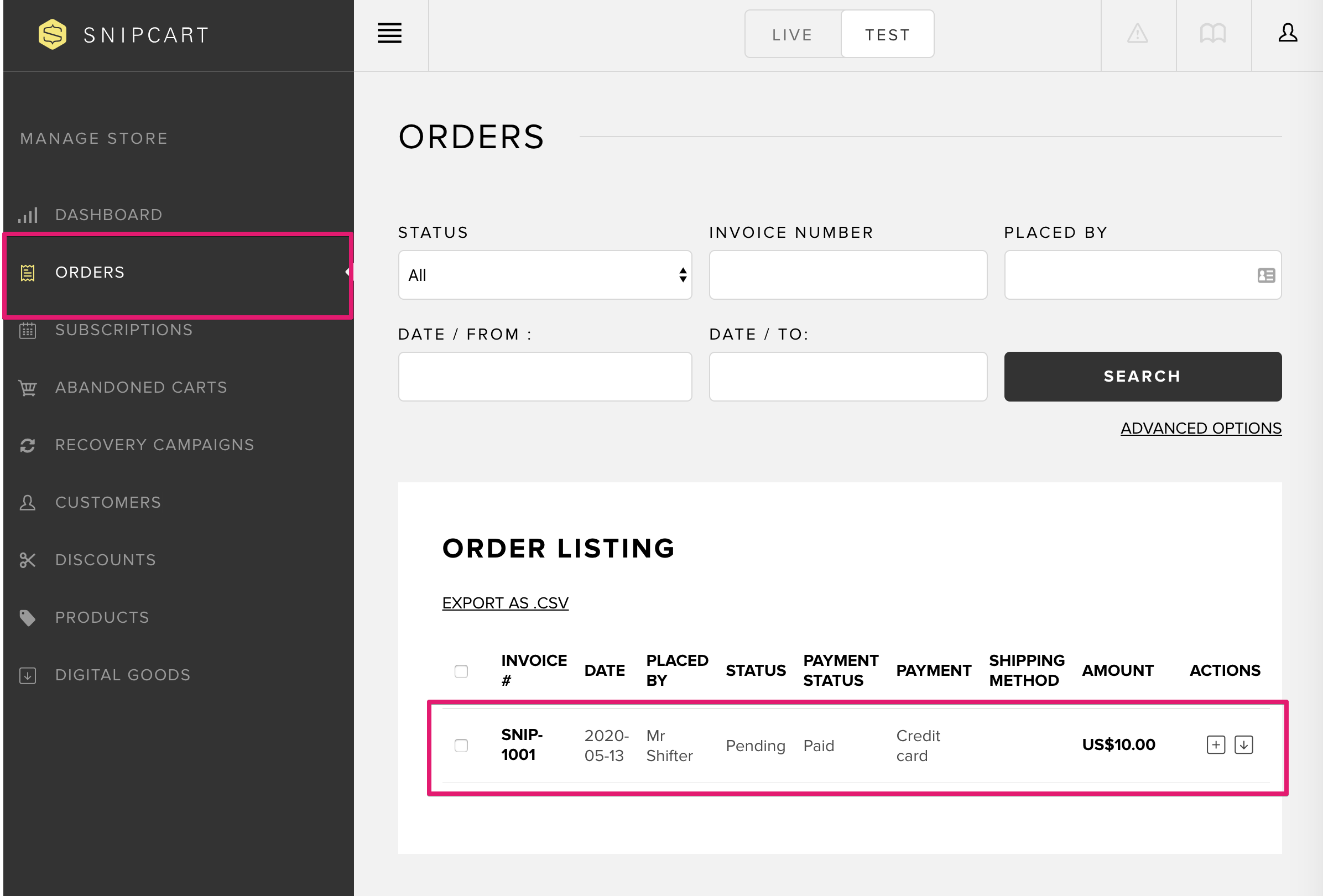Click the Products tag icon
Viewport: 1323px width, 896px height.
tap(27, 618)
